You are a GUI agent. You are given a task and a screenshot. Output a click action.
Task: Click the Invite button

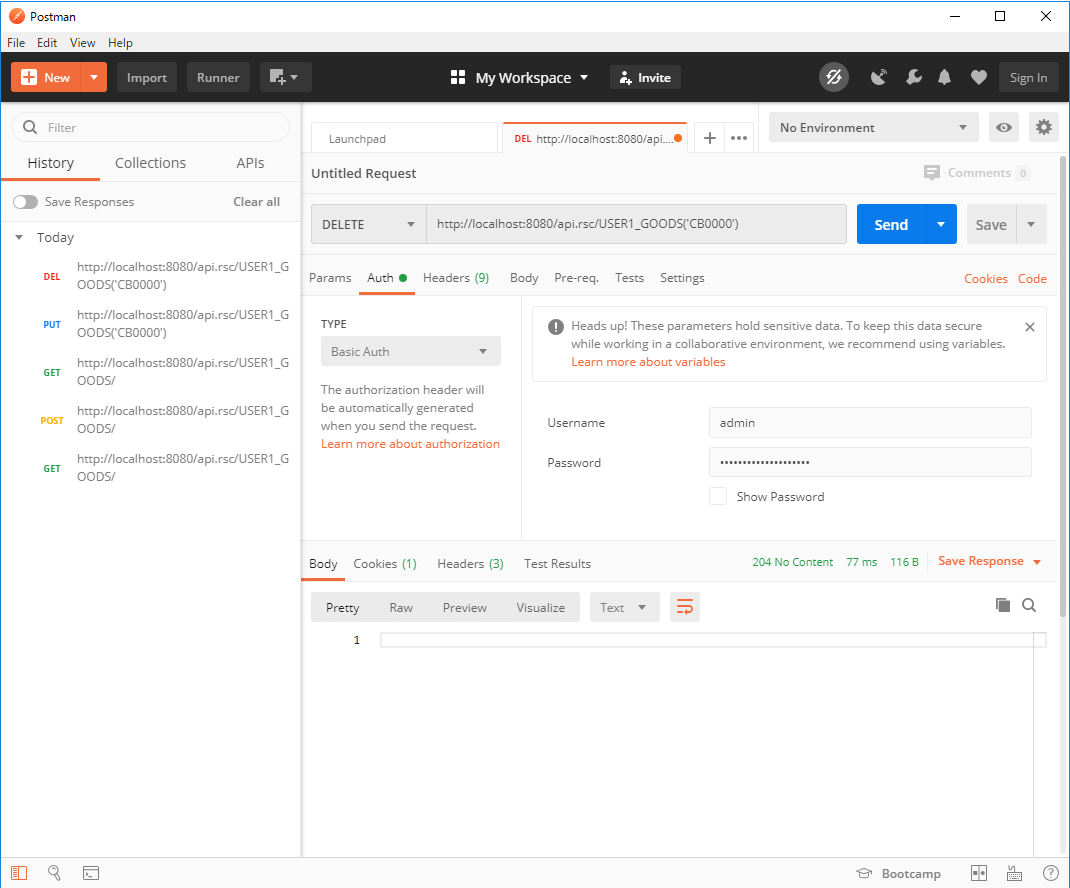[x=645, y=78]
